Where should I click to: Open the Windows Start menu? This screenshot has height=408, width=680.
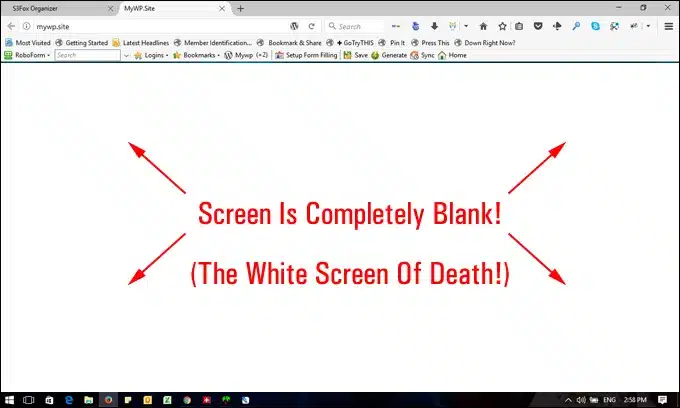point(11,398)
